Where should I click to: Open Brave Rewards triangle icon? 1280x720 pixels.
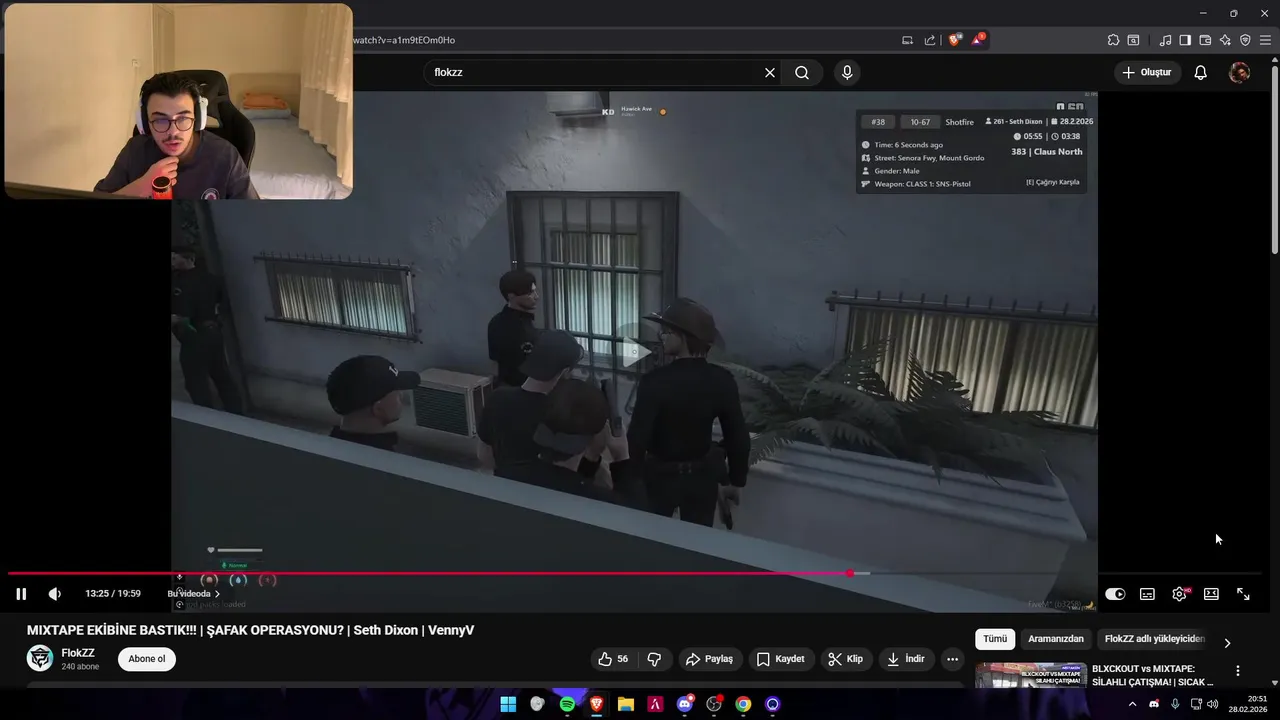click(978, 40)
